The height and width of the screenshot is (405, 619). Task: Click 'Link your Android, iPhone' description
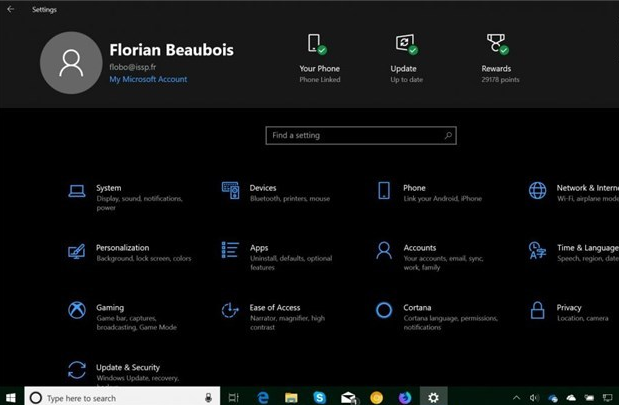tap(443, 199)
